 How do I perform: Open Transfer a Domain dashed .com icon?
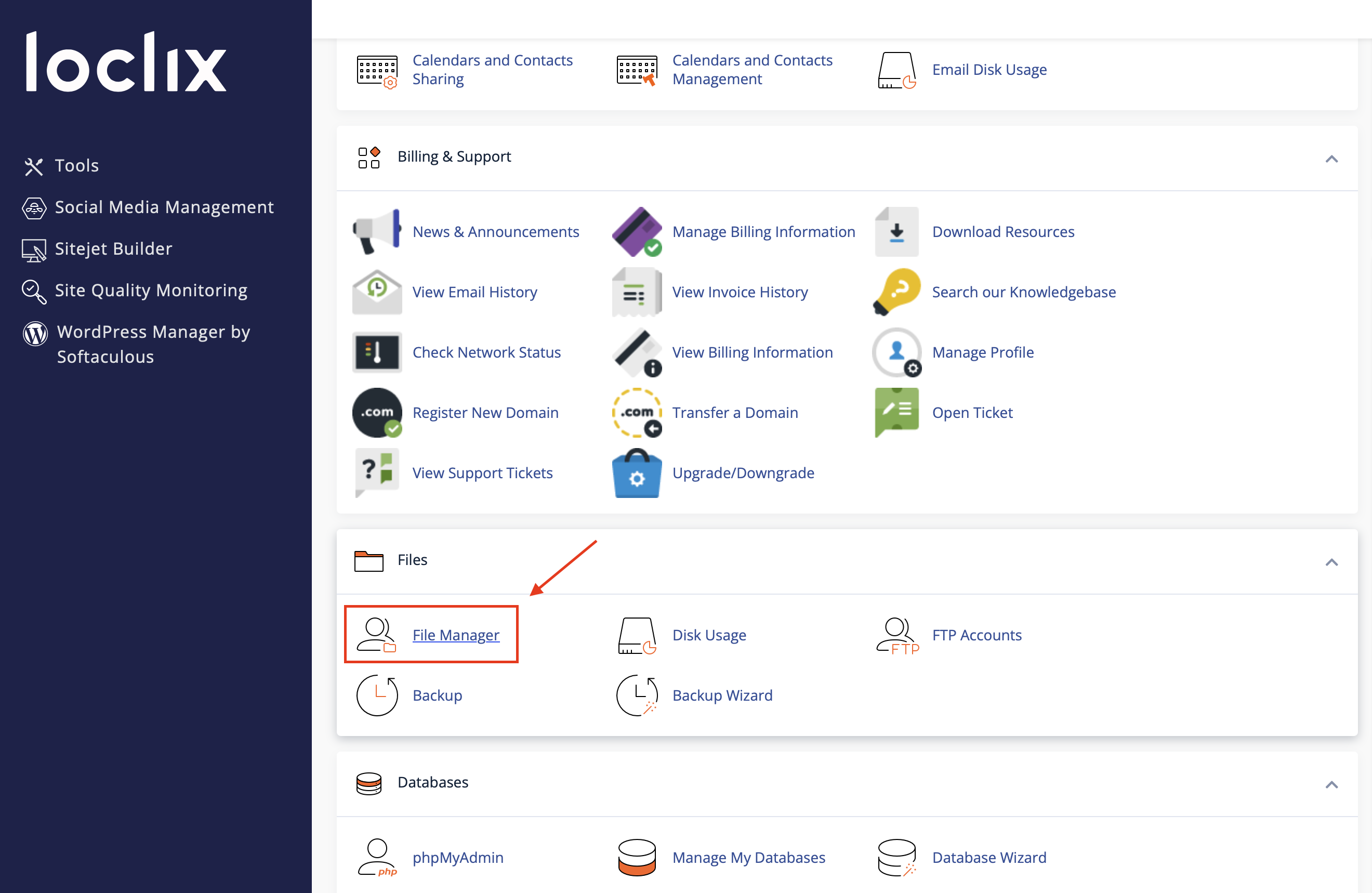click(637, 412)
